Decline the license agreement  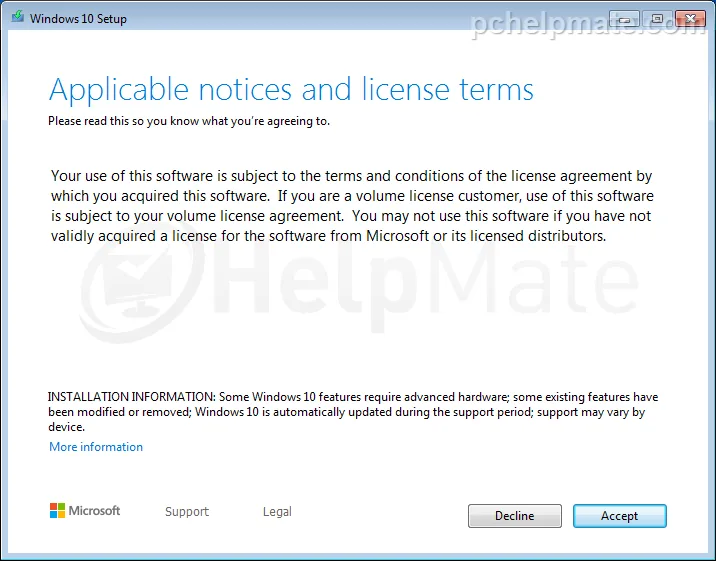pos(515,516)
